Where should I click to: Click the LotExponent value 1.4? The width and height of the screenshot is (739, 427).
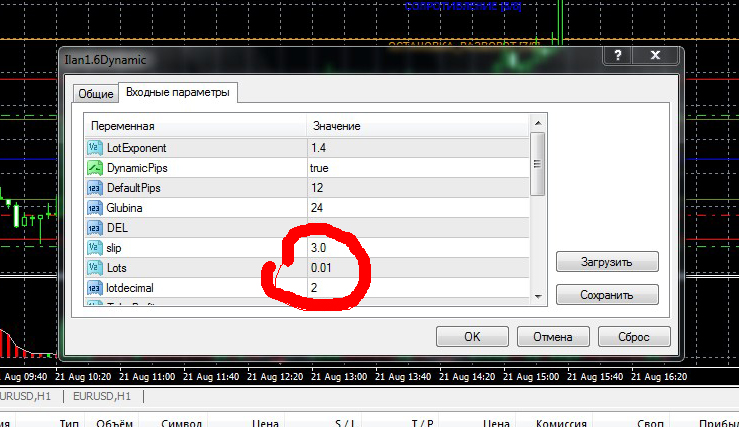(x=318, y=148)
